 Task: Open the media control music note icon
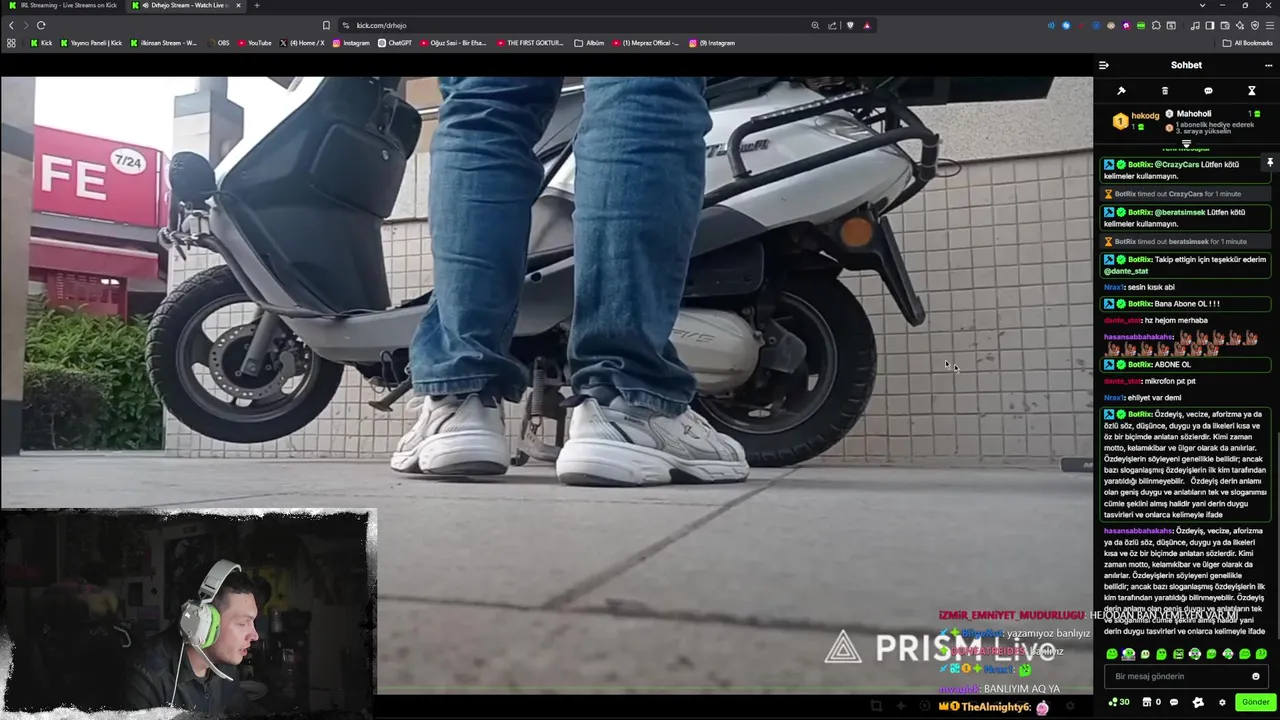point(1195,25)
